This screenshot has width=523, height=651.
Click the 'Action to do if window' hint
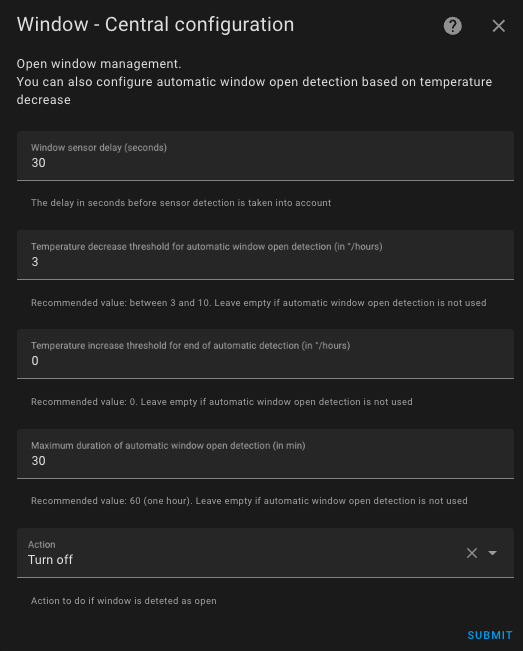(x=124, y=601)
